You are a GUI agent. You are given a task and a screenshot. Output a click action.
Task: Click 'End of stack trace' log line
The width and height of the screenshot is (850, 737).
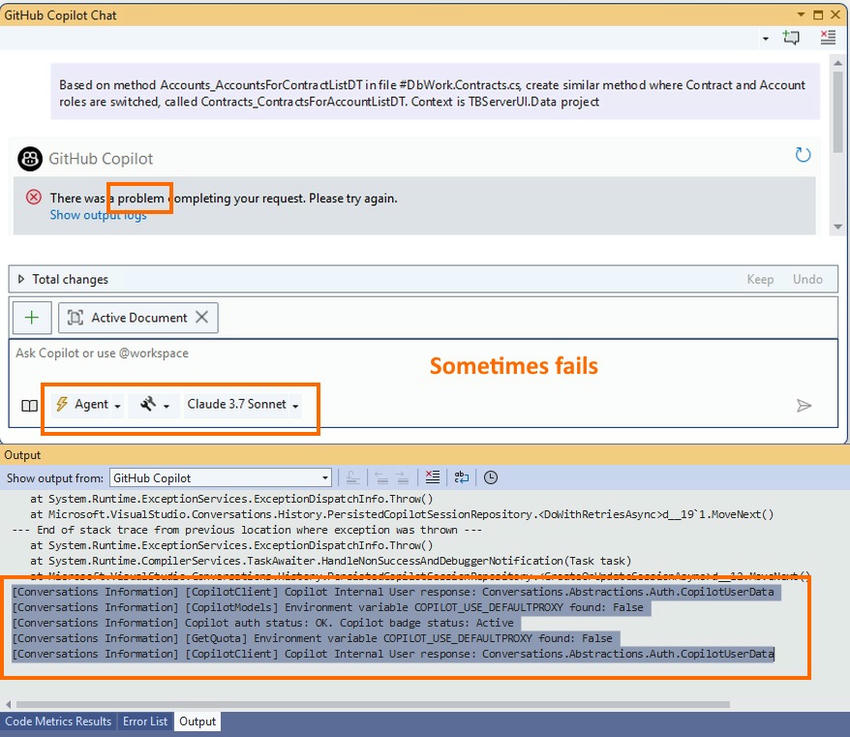pyautogui.click(x=247, y=530)
